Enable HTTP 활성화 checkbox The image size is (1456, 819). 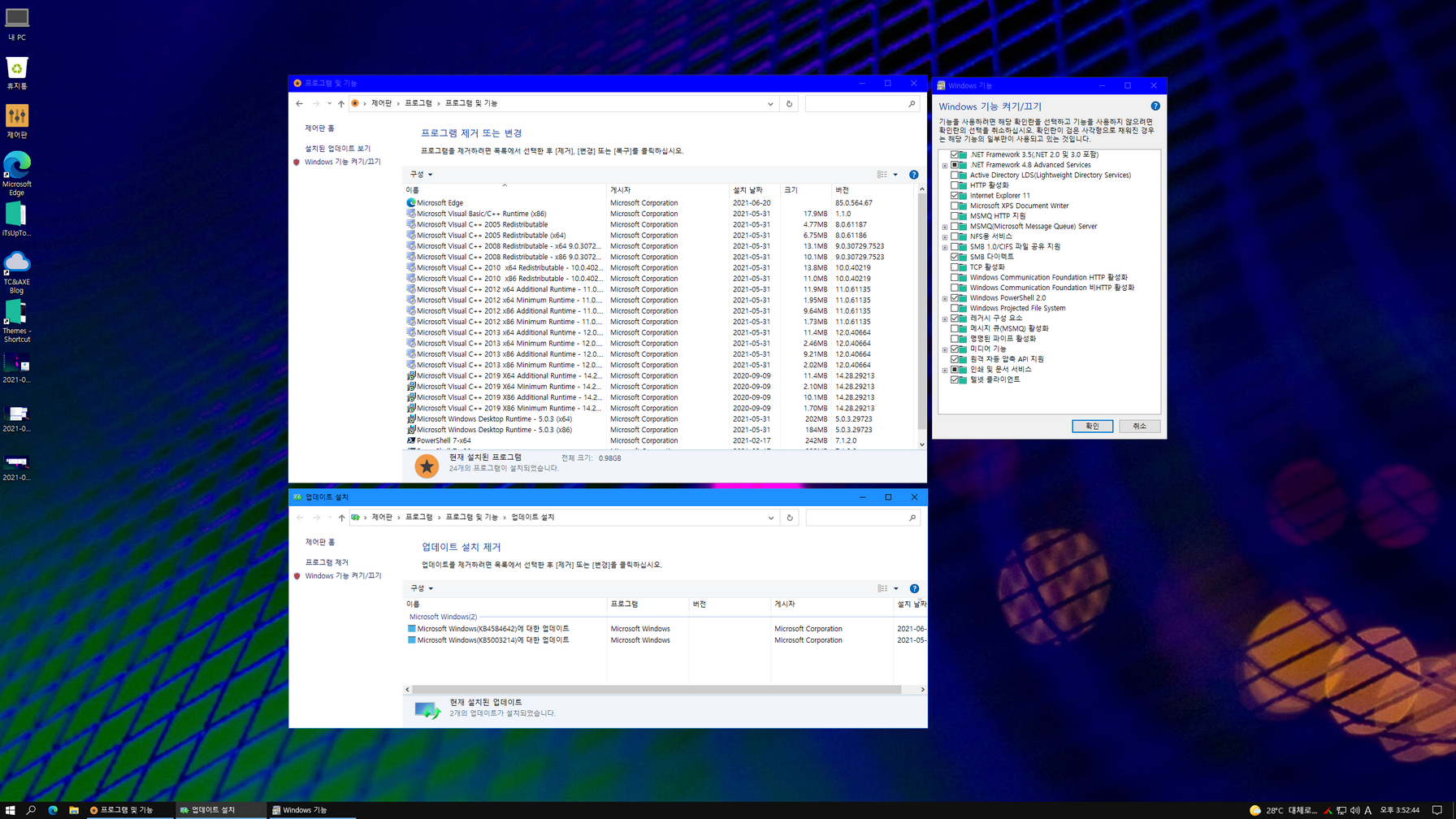click(955, 185)
